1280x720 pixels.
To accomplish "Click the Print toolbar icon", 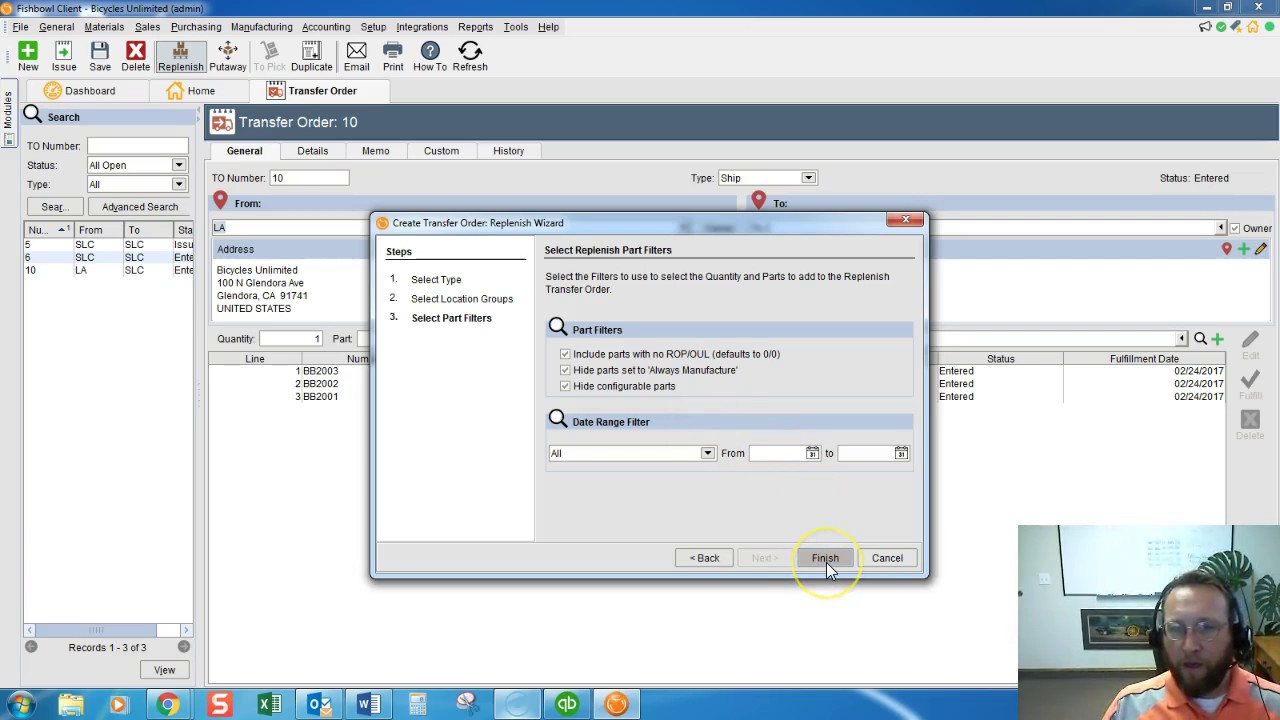I will (393, 56).
